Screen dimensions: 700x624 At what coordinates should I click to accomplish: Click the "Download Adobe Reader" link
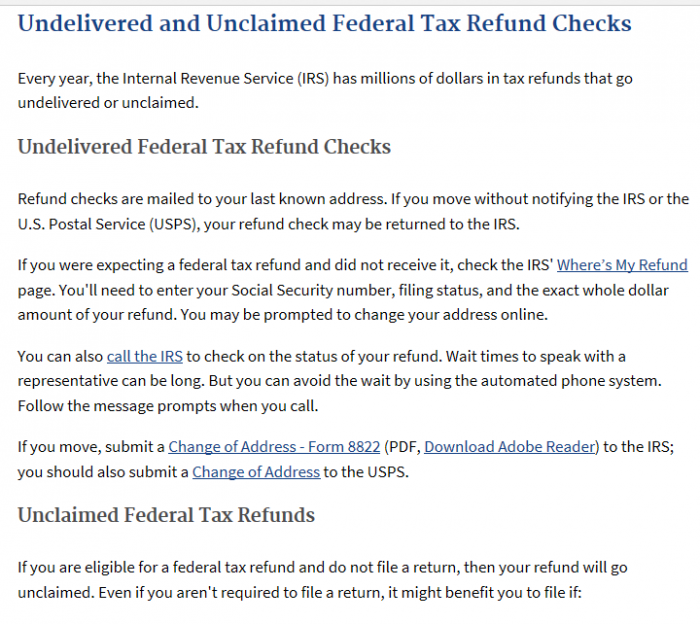511,447
